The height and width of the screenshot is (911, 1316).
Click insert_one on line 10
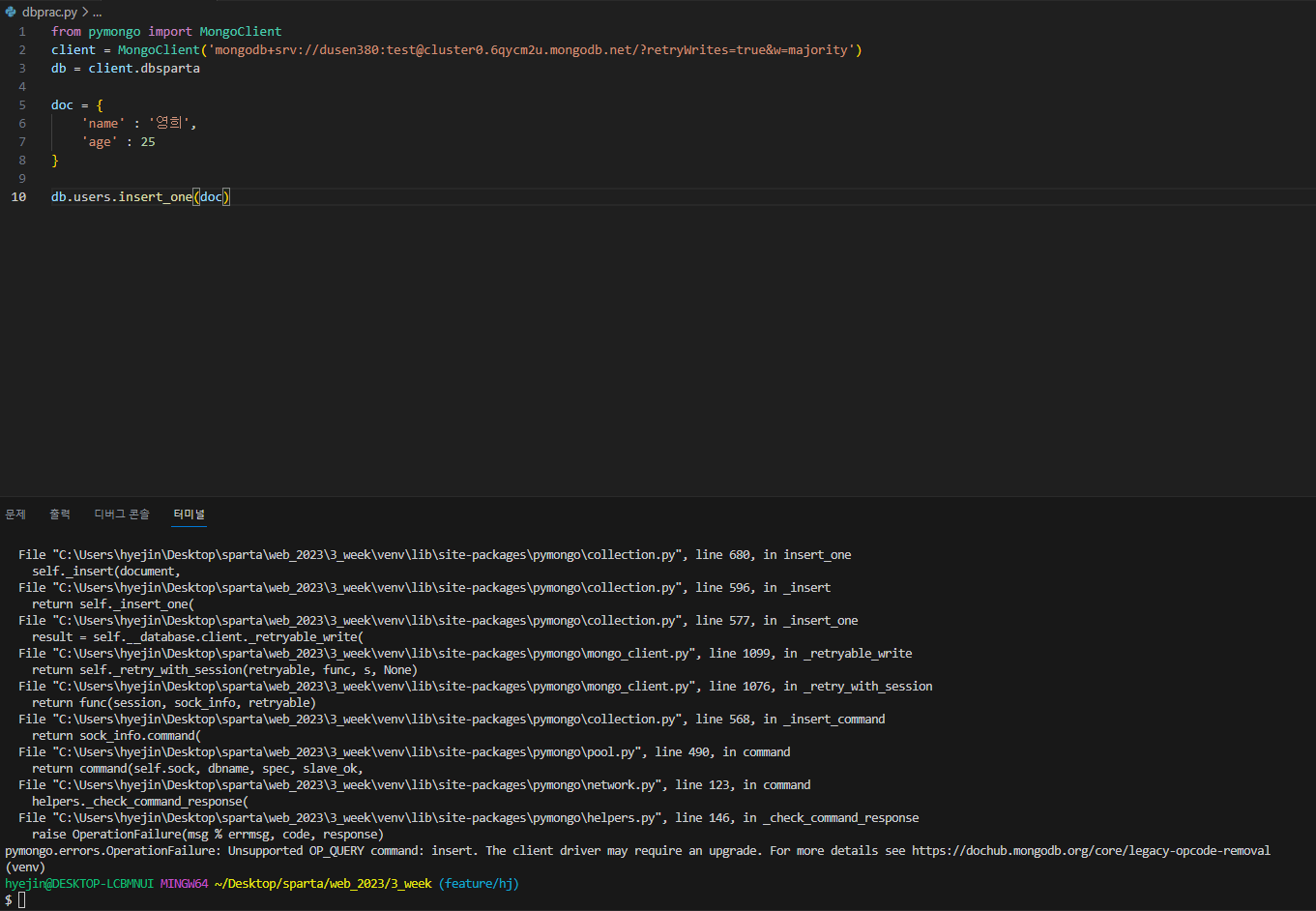[156, 197]
